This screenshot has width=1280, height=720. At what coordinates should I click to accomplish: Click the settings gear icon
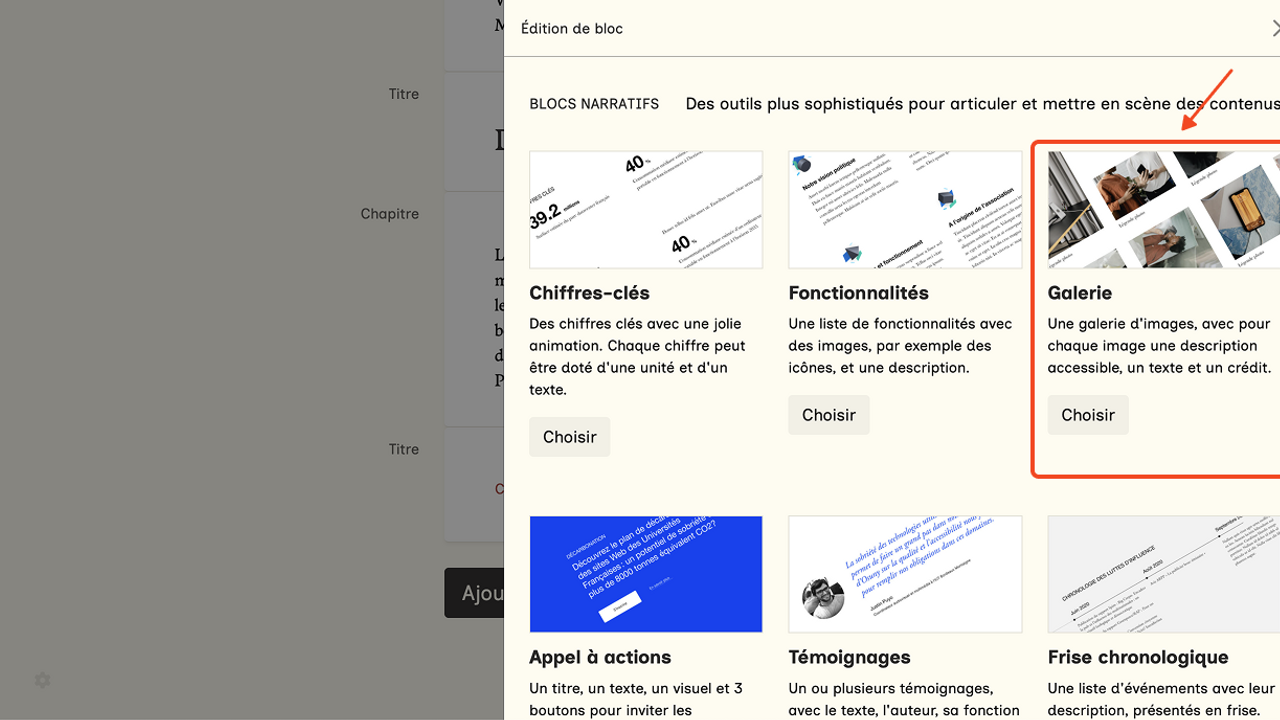[42, 680]
